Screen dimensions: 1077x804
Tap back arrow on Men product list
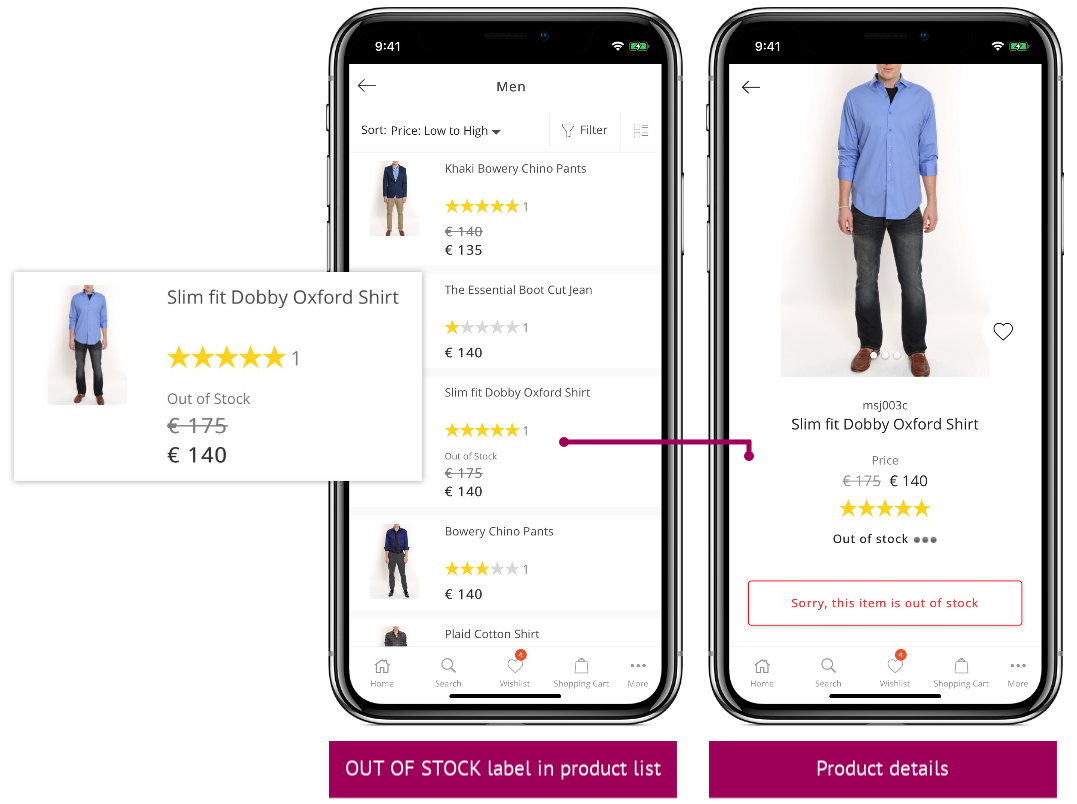(367, 86)
